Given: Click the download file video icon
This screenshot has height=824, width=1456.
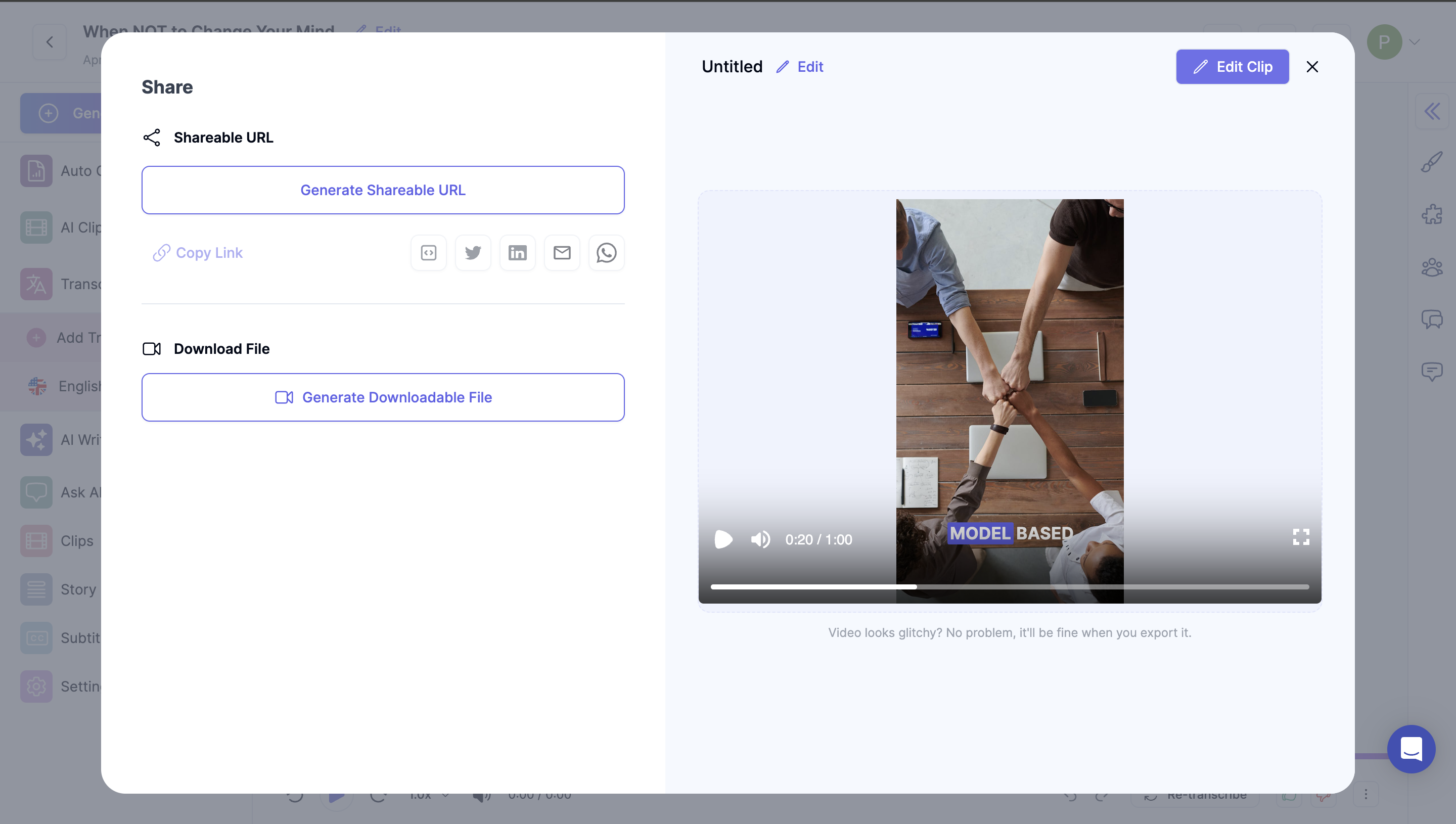Looking at the screenshot, I should click(x=152, y=348).
